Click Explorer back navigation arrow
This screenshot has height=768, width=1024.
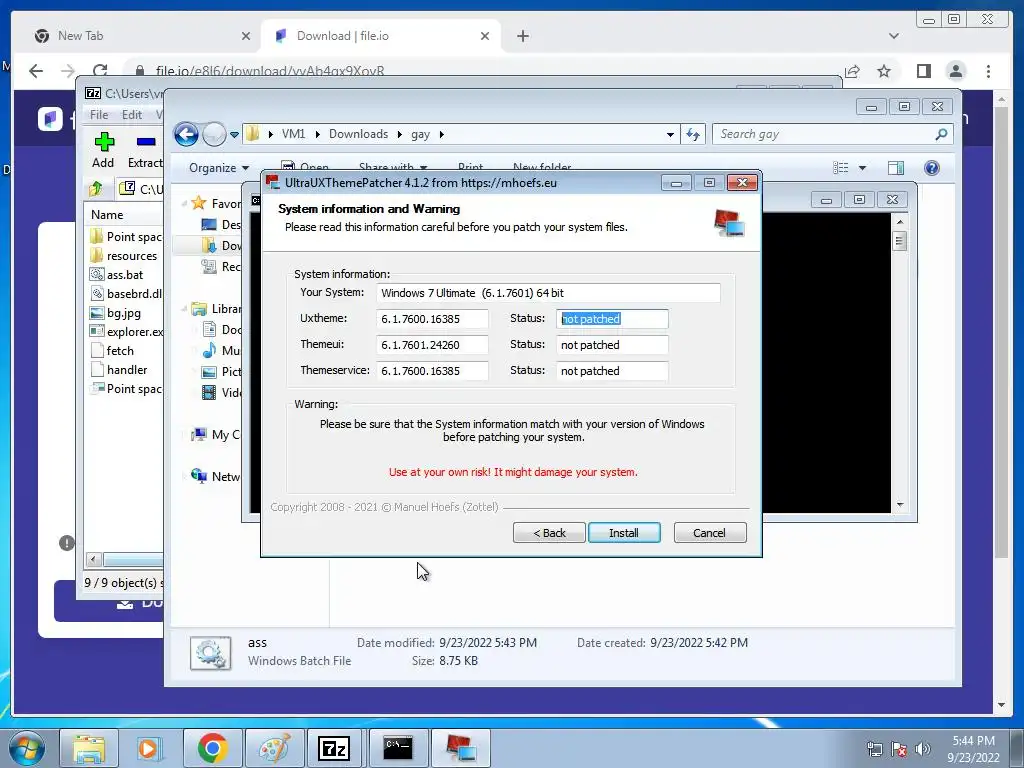(186, 135)
